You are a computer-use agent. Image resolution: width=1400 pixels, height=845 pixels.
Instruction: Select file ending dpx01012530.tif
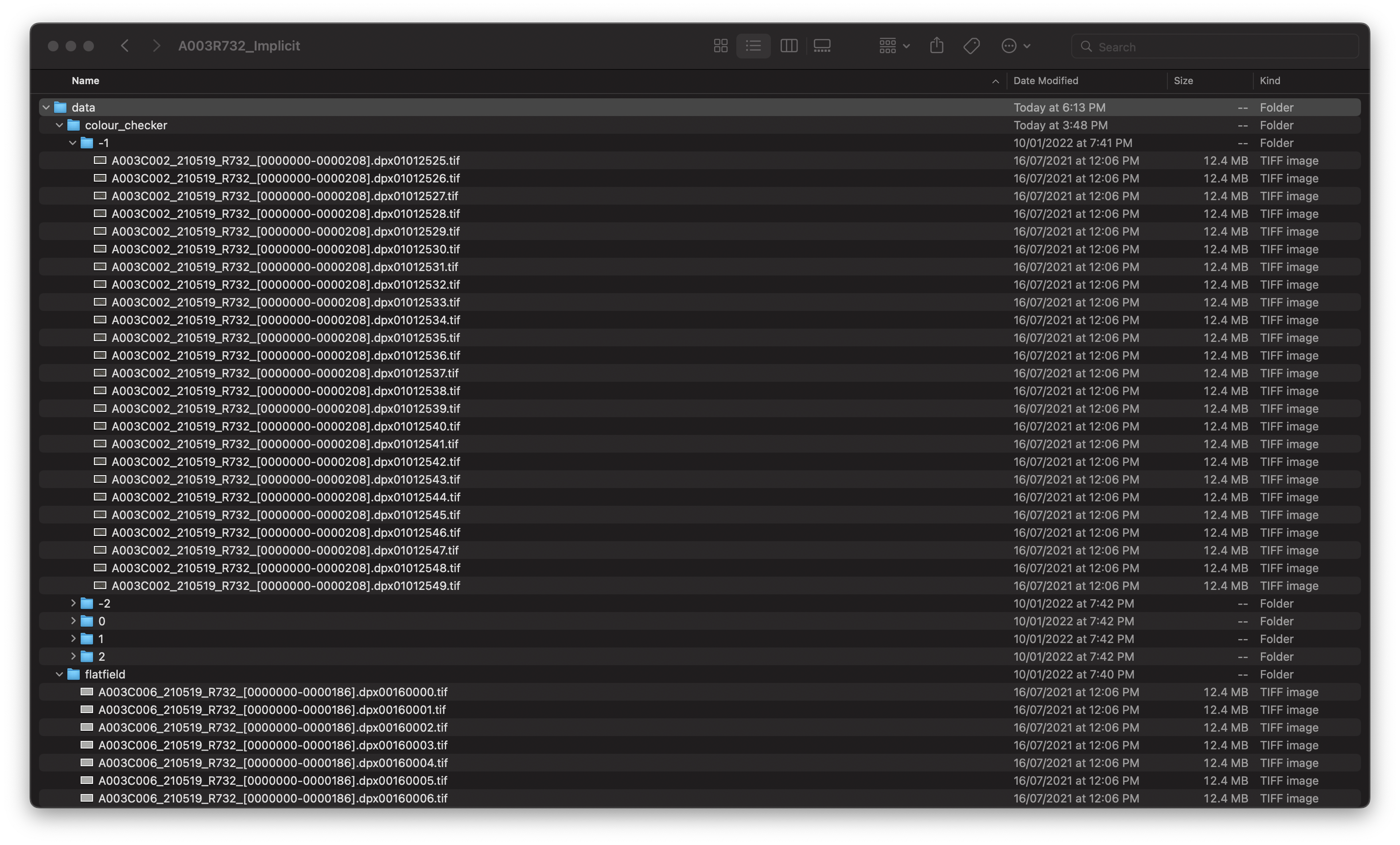point(285,249)
